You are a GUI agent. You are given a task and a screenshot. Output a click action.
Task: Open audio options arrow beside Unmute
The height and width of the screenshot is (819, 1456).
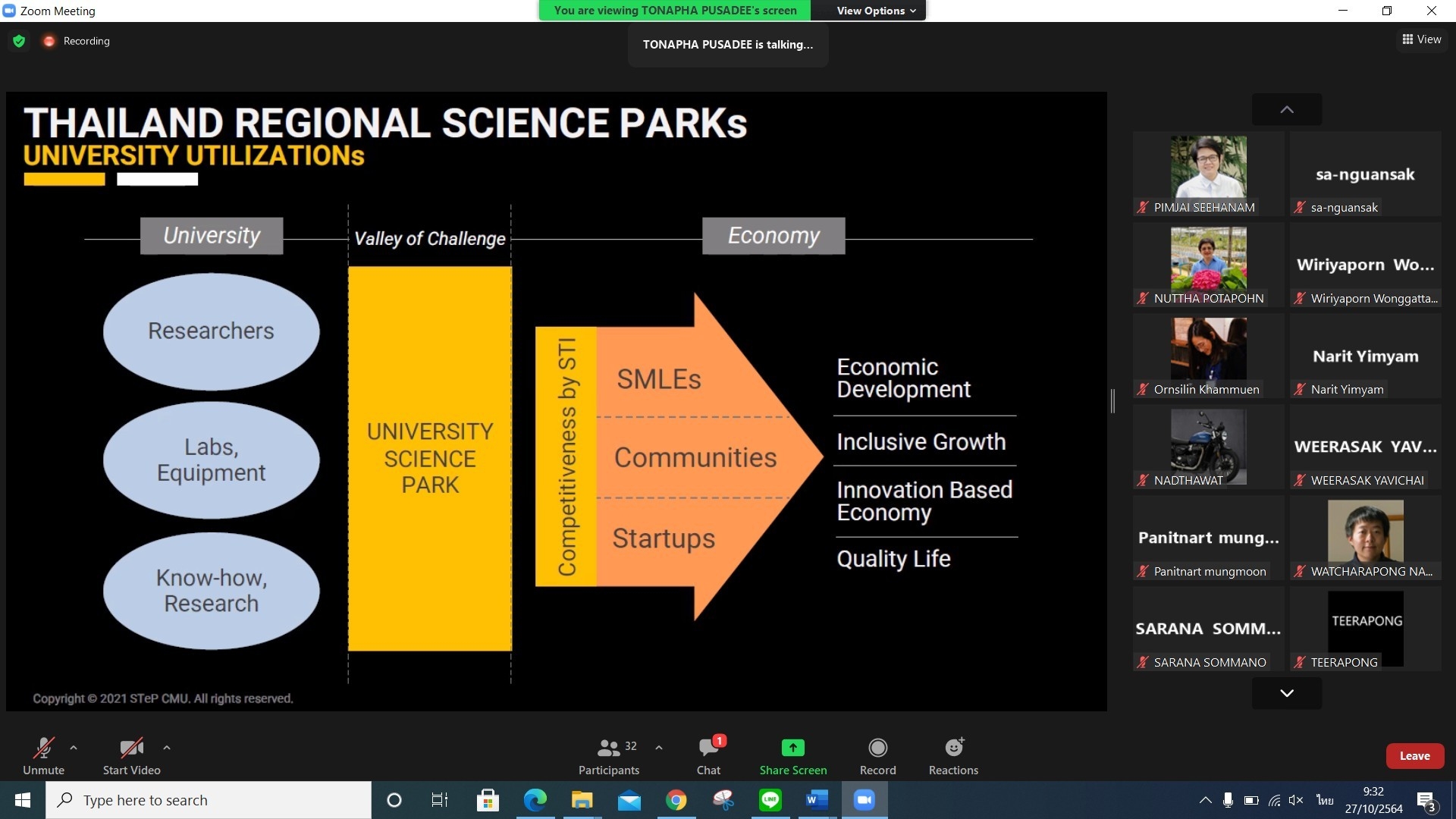point(74,748)
